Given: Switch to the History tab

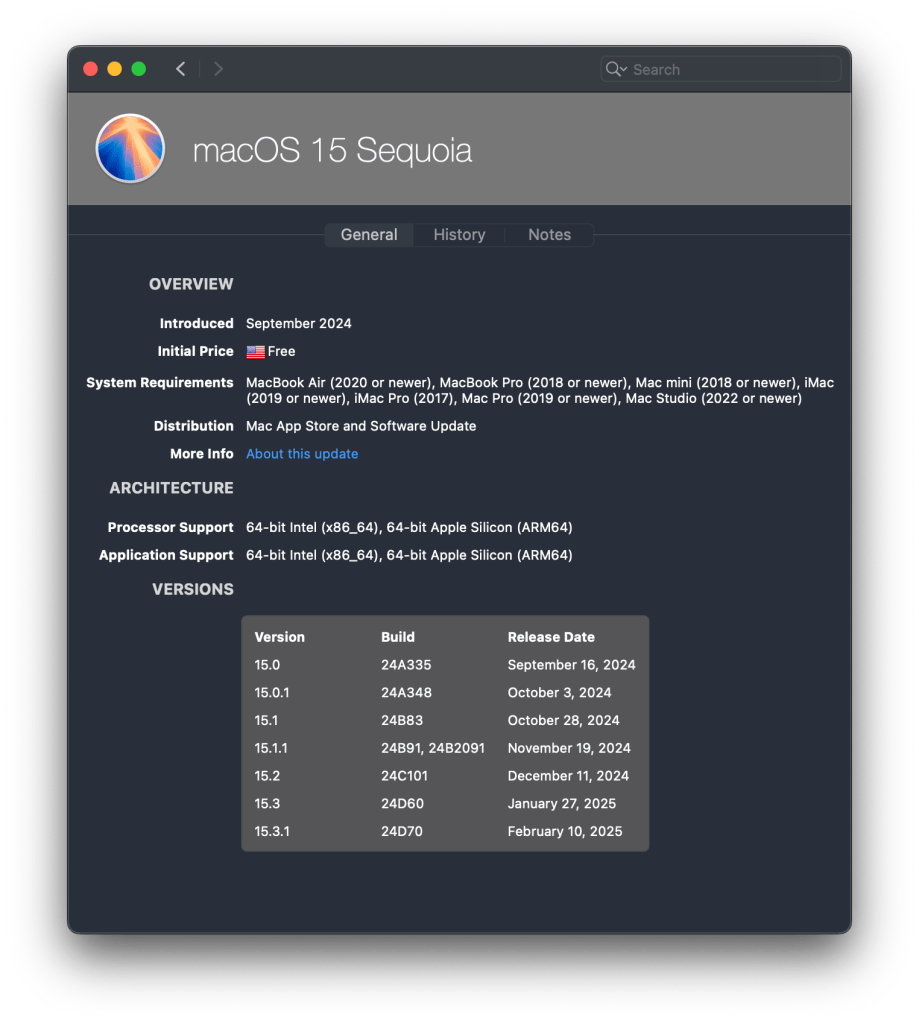Looking at the screenshot, I should coord(459,235).
